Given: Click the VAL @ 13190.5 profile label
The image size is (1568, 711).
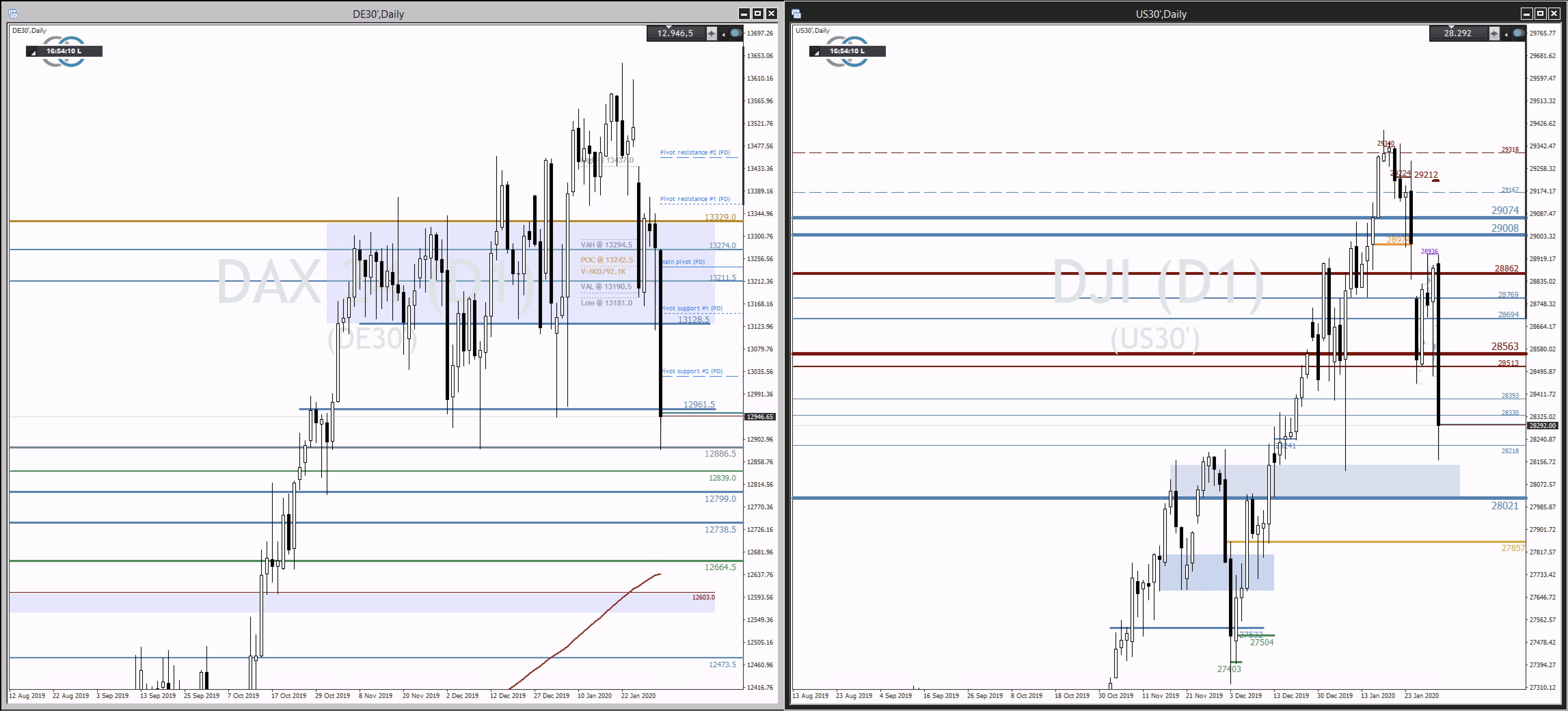Looking at the screenshot, I should (x=606, y=286).
